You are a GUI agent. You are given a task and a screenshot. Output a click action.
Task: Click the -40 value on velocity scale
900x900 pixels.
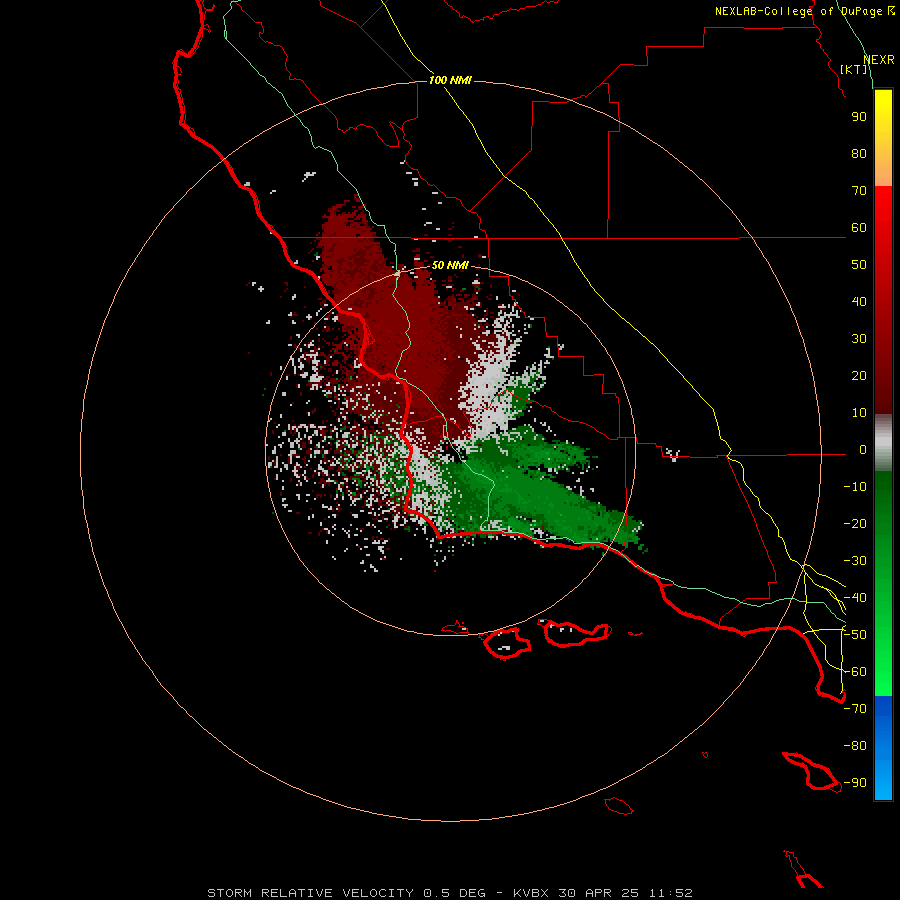(x=855, y=598)
